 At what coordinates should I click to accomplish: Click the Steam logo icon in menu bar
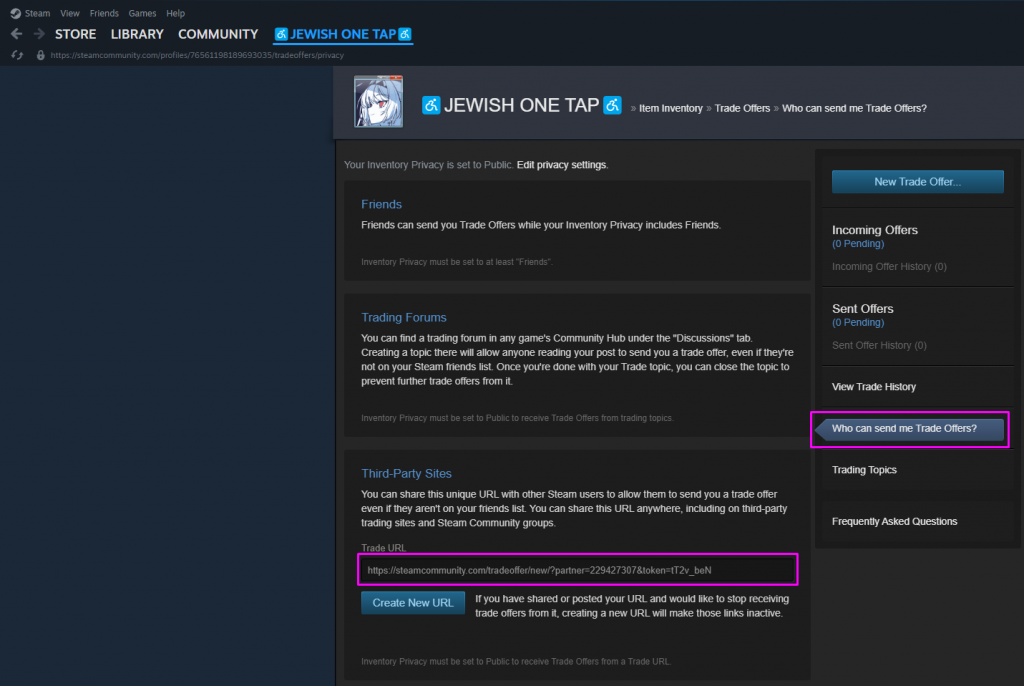pyautogui.click(x=15, y=13)
